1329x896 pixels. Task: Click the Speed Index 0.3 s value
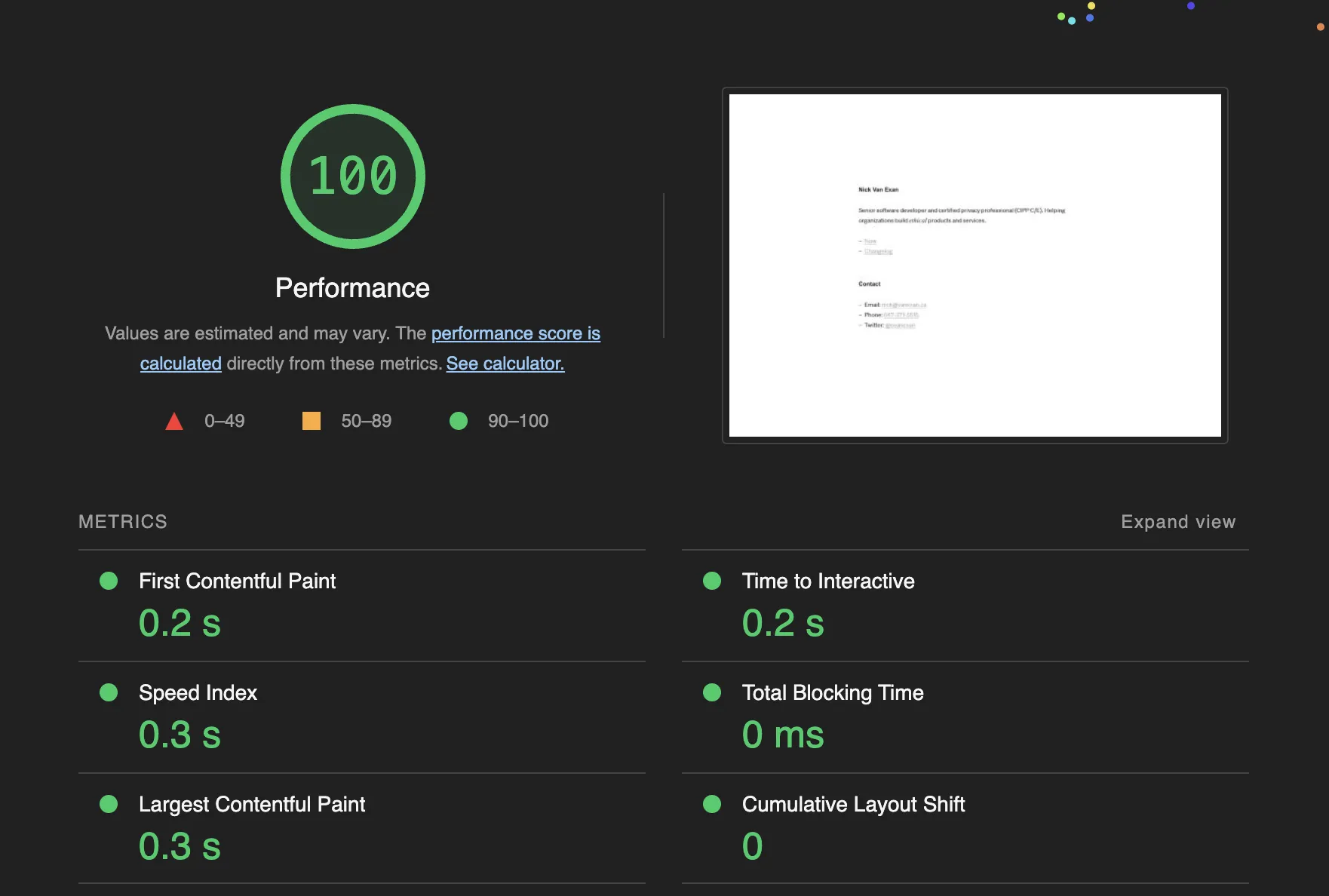point(180,735)
